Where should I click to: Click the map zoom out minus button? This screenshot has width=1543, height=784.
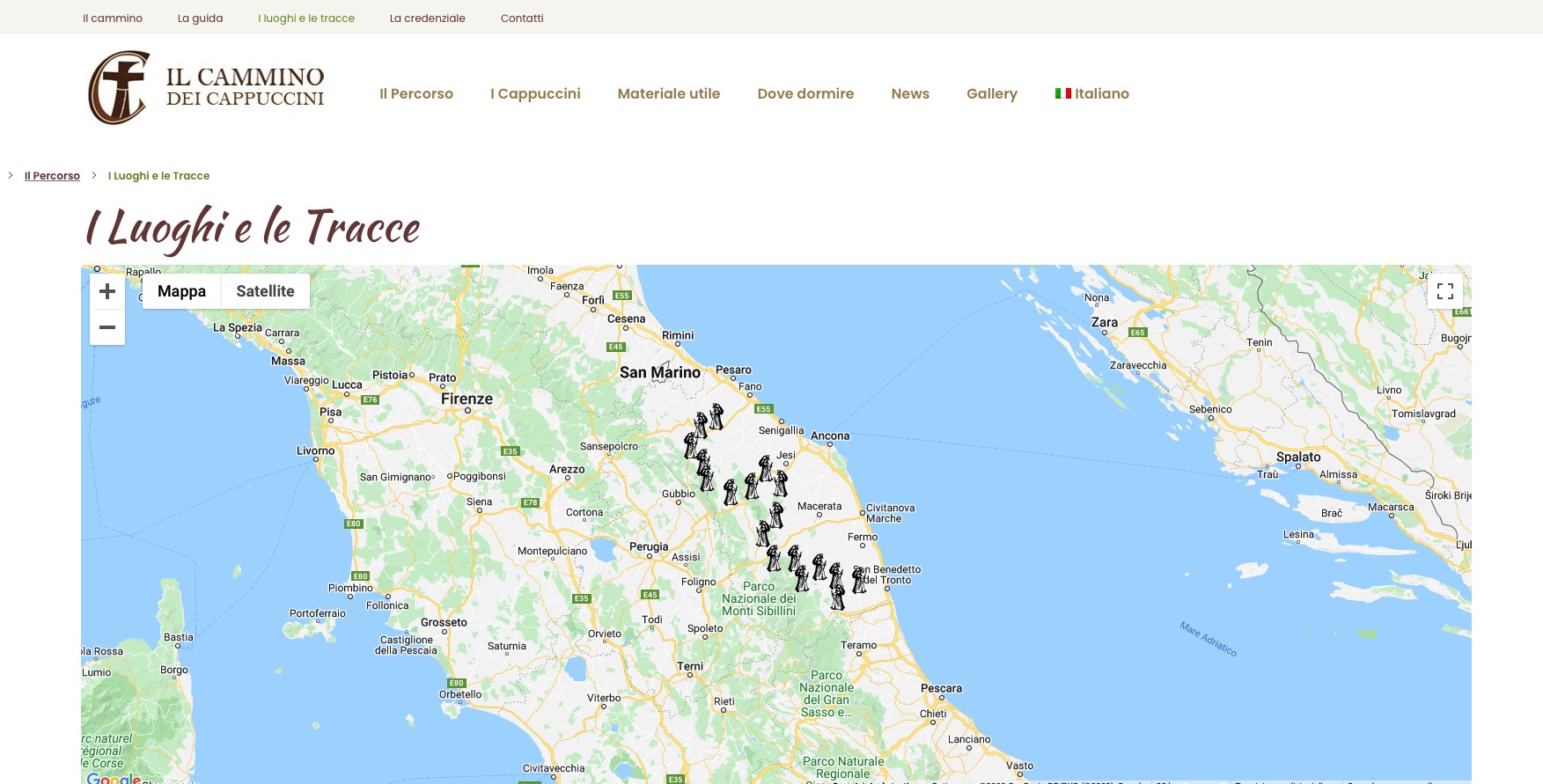(x=107, y=327)
